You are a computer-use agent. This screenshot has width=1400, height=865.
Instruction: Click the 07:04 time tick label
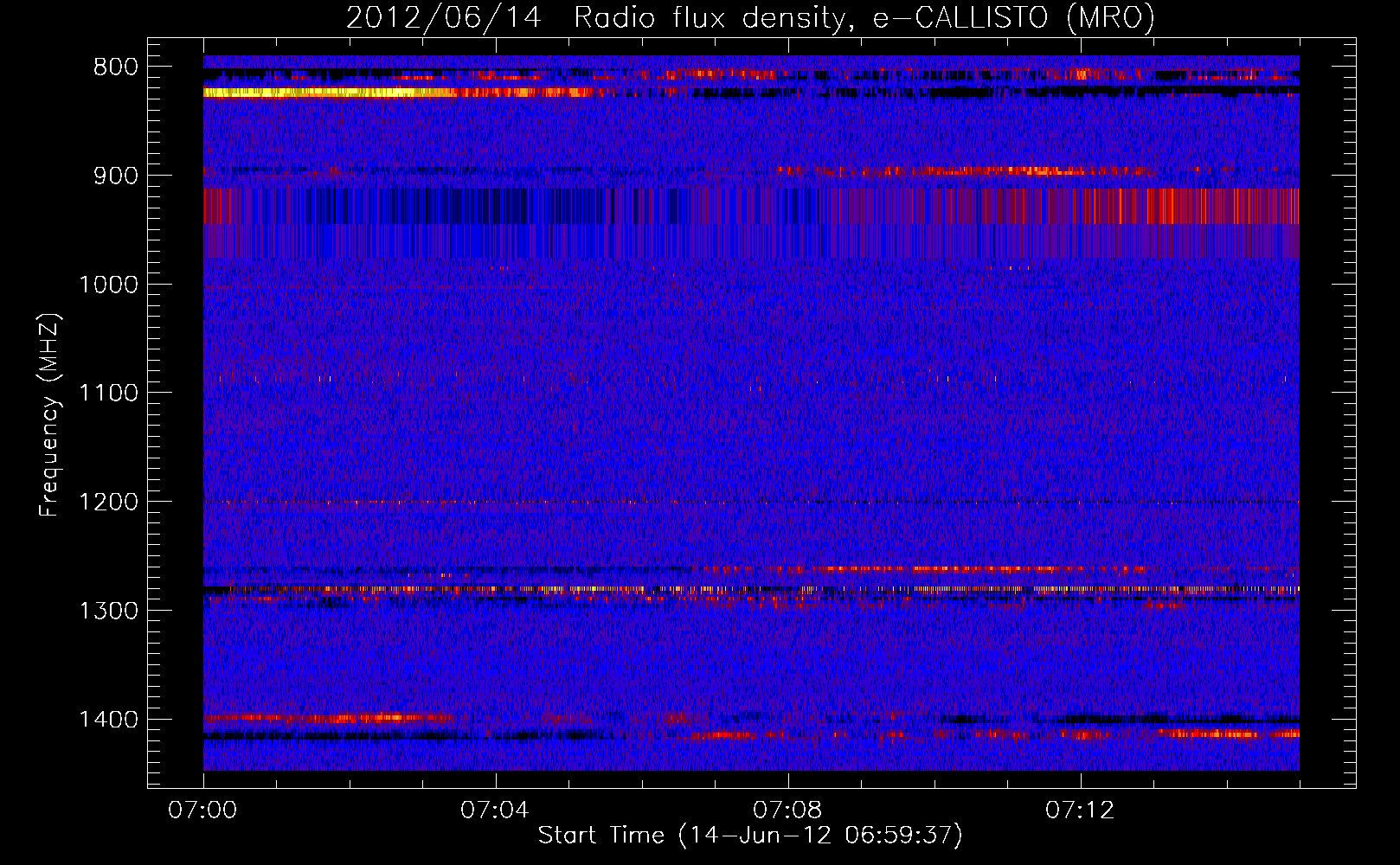click(x=495, y=811)
